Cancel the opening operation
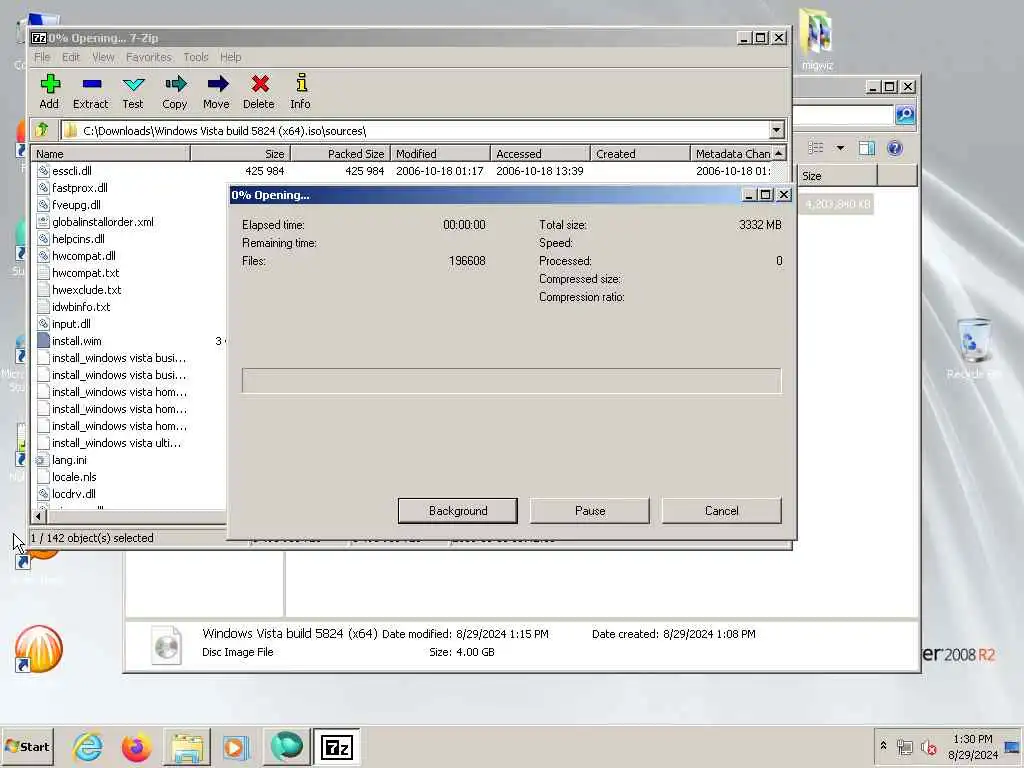Image resolution: width=1024 pixels, height=768 pixels. [x=722, y=511]
